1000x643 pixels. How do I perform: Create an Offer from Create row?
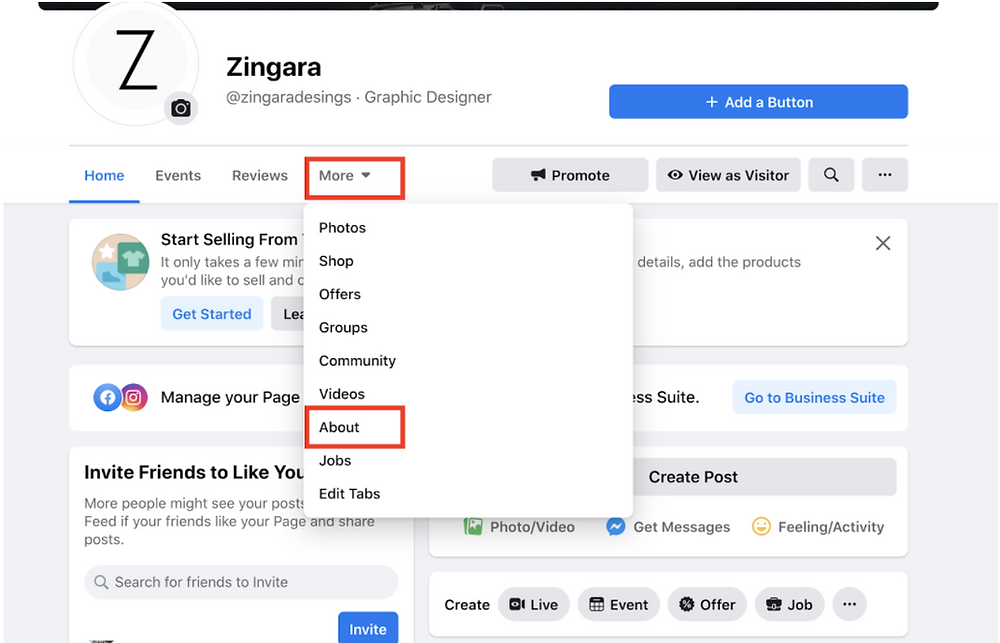(707, 604)
